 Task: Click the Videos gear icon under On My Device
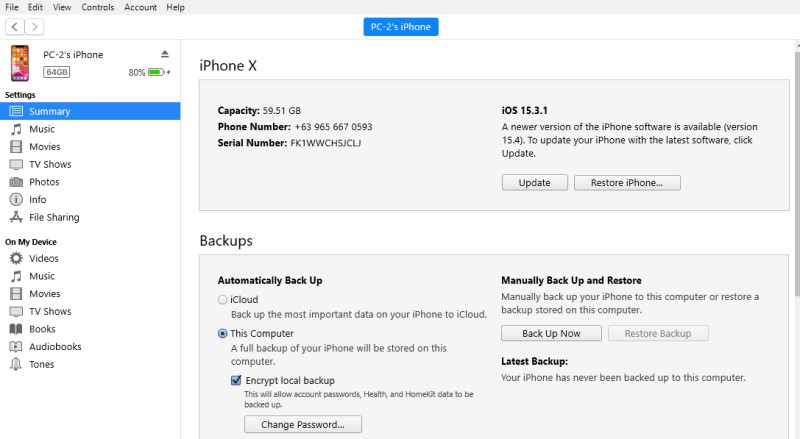pos(17,258)
